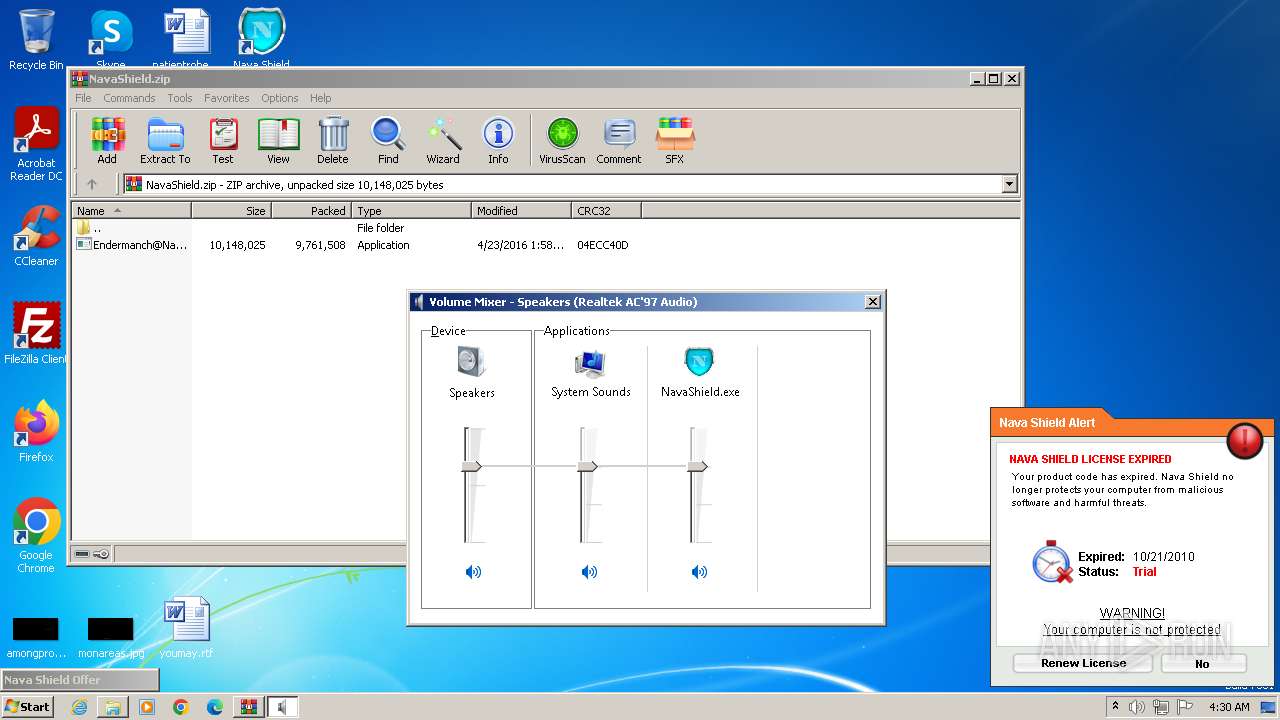Open Internet Explorer from taskbar

click(79, 707)
